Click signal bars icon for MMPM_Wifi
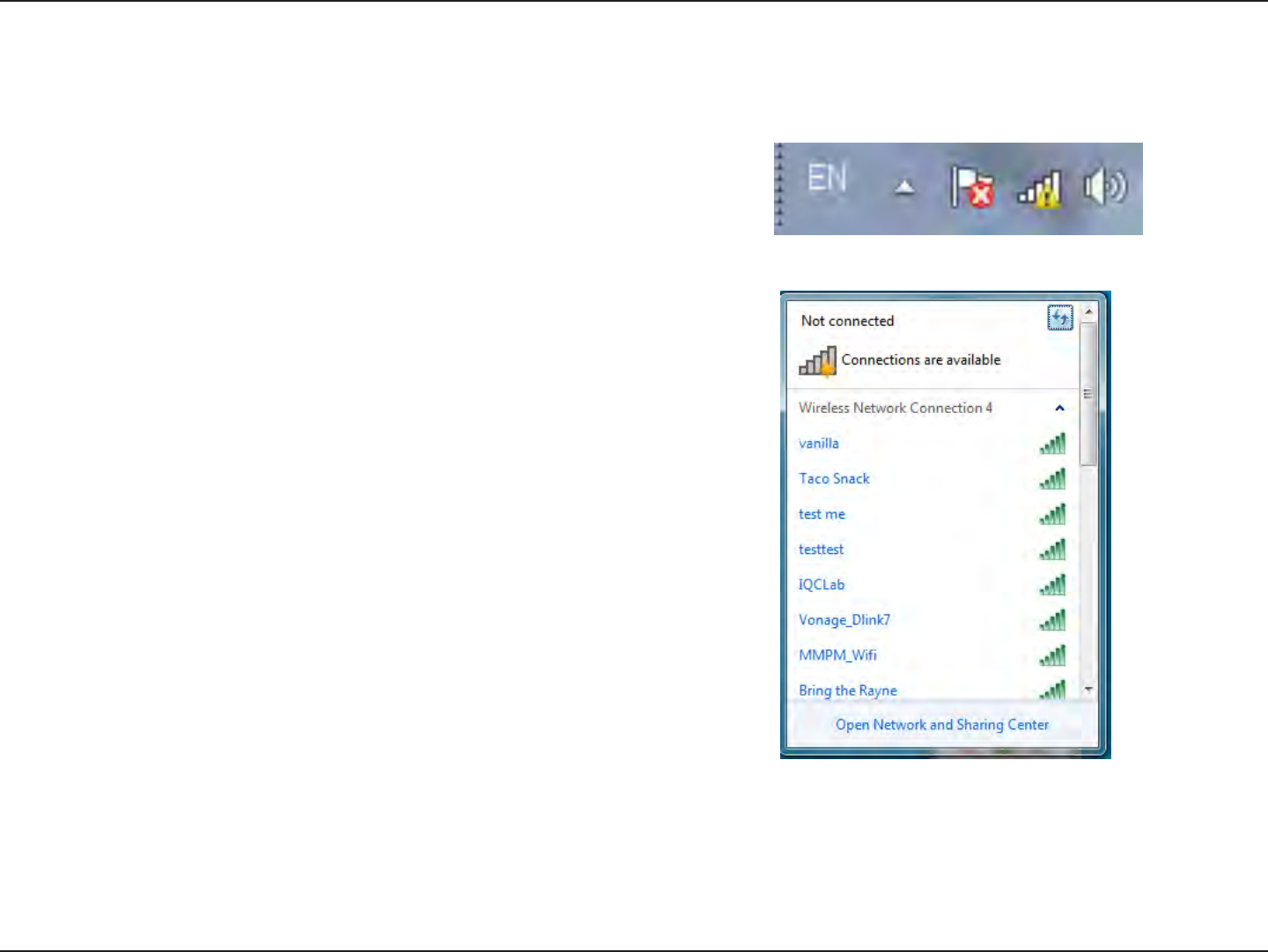 [1052, 654]
